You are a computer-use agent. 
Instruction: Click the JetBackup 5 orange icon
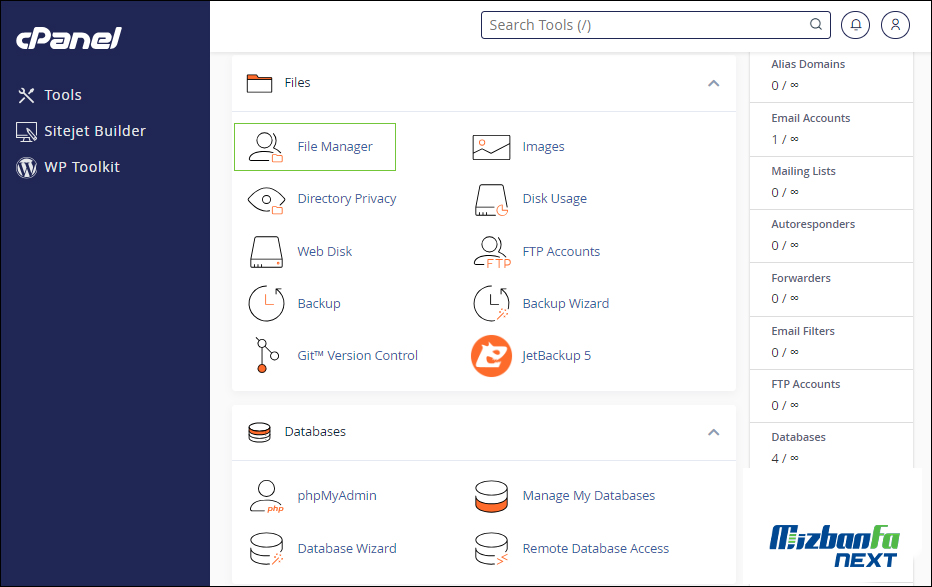click(491, 356)
